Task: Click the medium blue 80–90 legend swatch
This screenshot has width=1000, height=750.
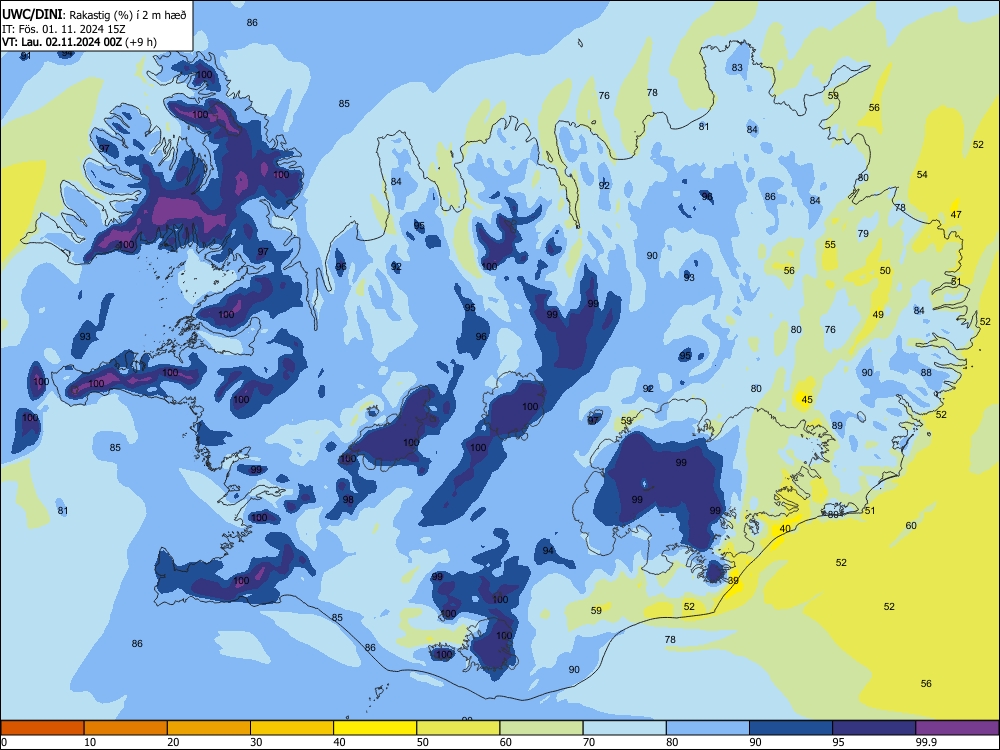Action: tap(708, 728)
